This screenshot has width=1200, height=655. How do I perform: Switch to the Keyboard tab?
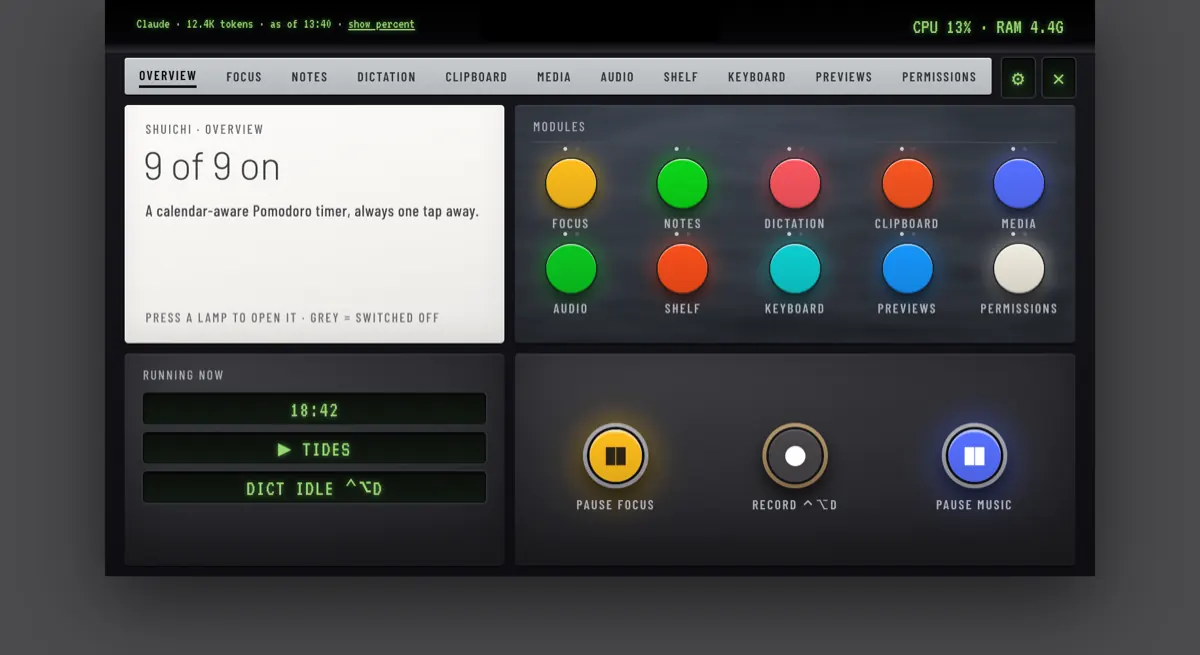[x=757, y=77]
